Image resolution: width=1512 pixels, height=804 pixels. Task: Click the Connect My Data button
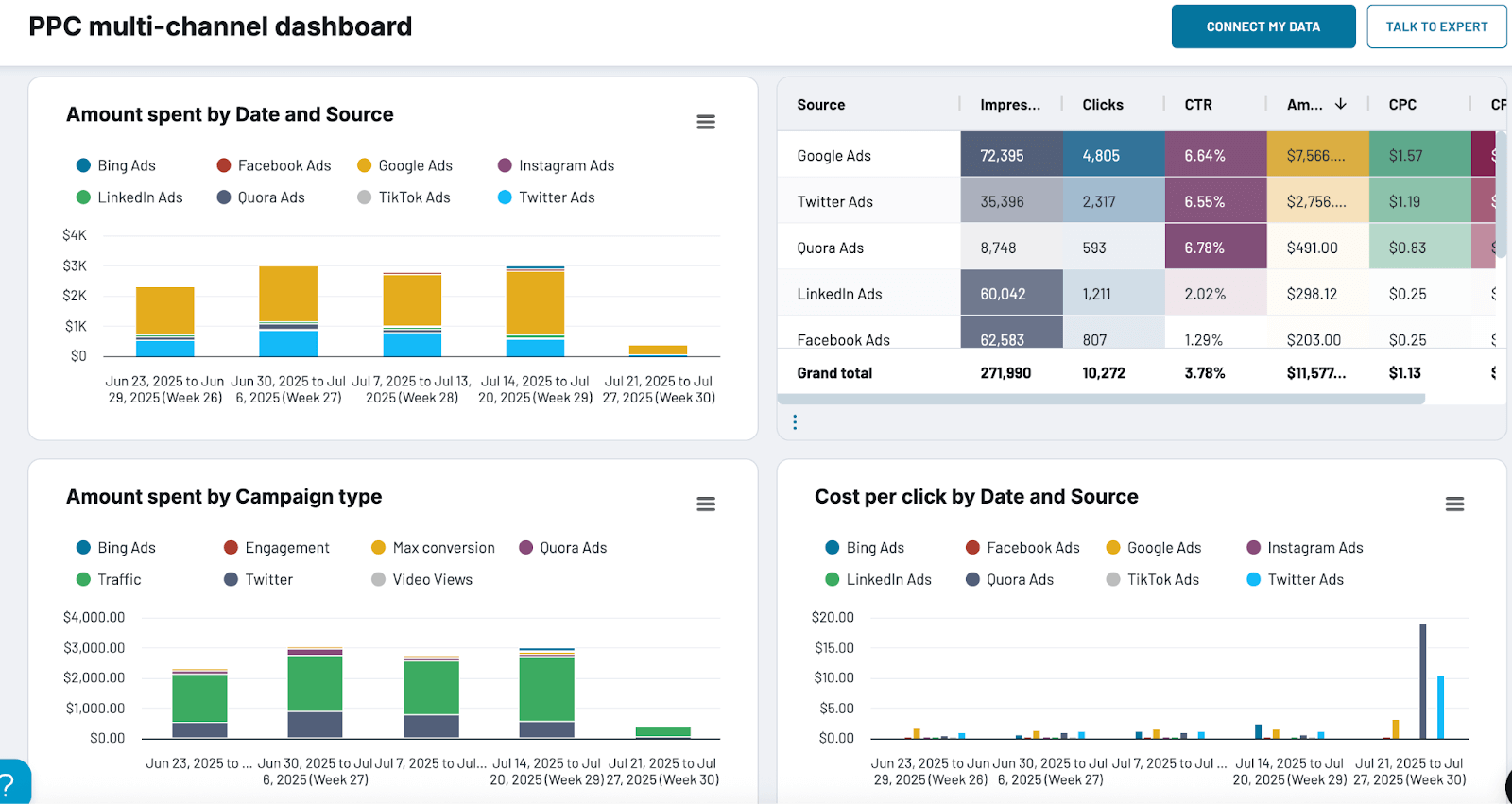tap(1263, 26)
